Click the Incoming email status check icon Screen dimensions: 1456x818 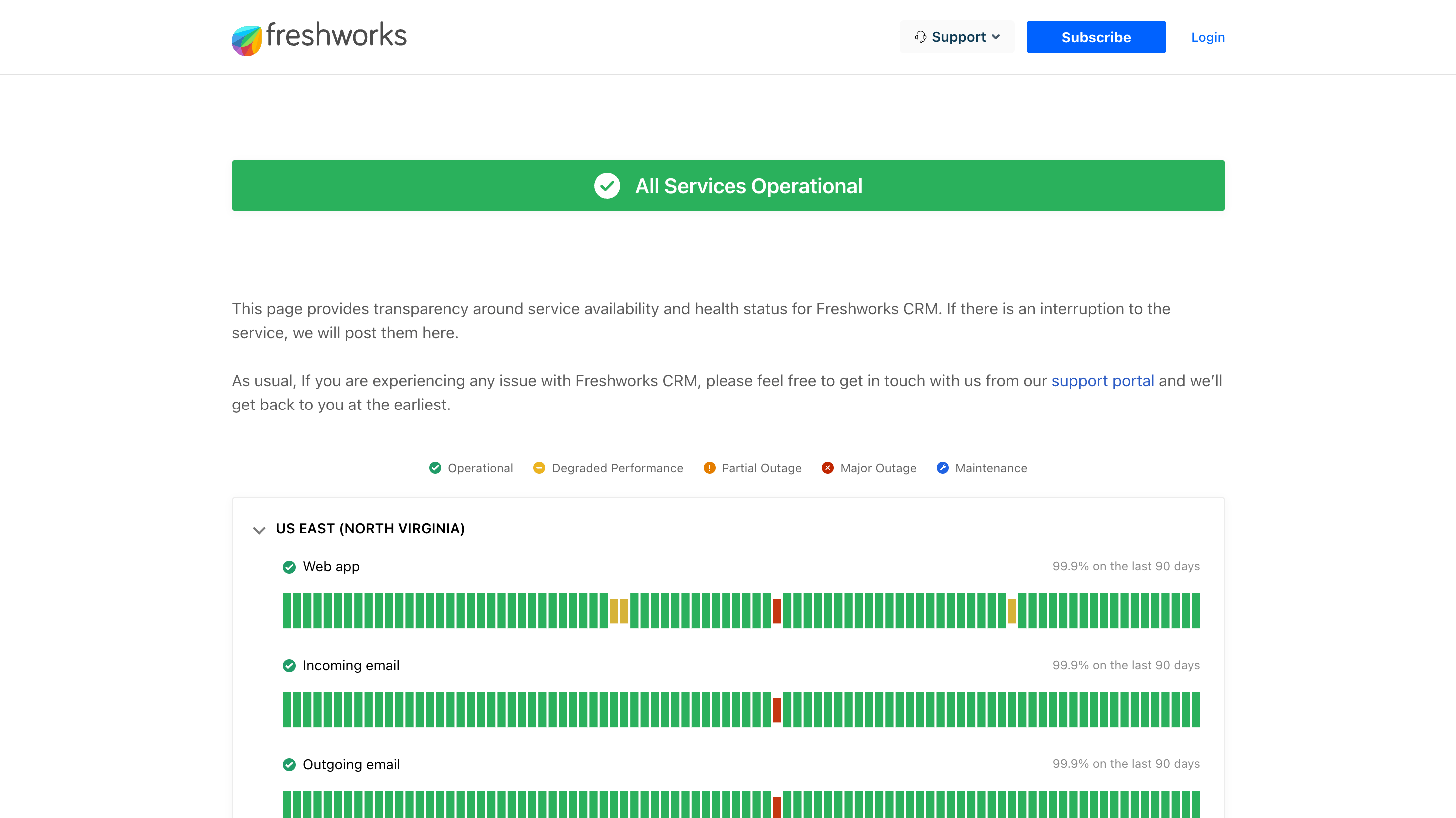click(289, 666)
